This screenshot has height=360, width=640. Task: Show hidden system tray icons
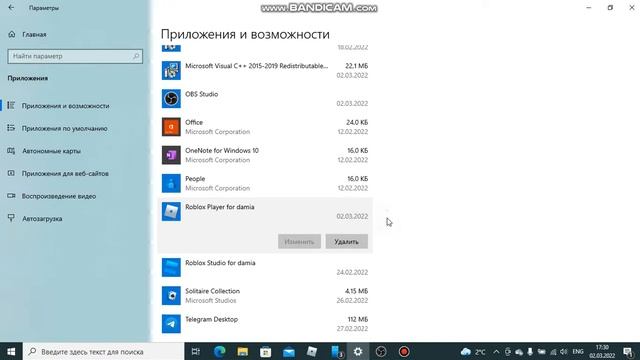(x=496, y=351)
